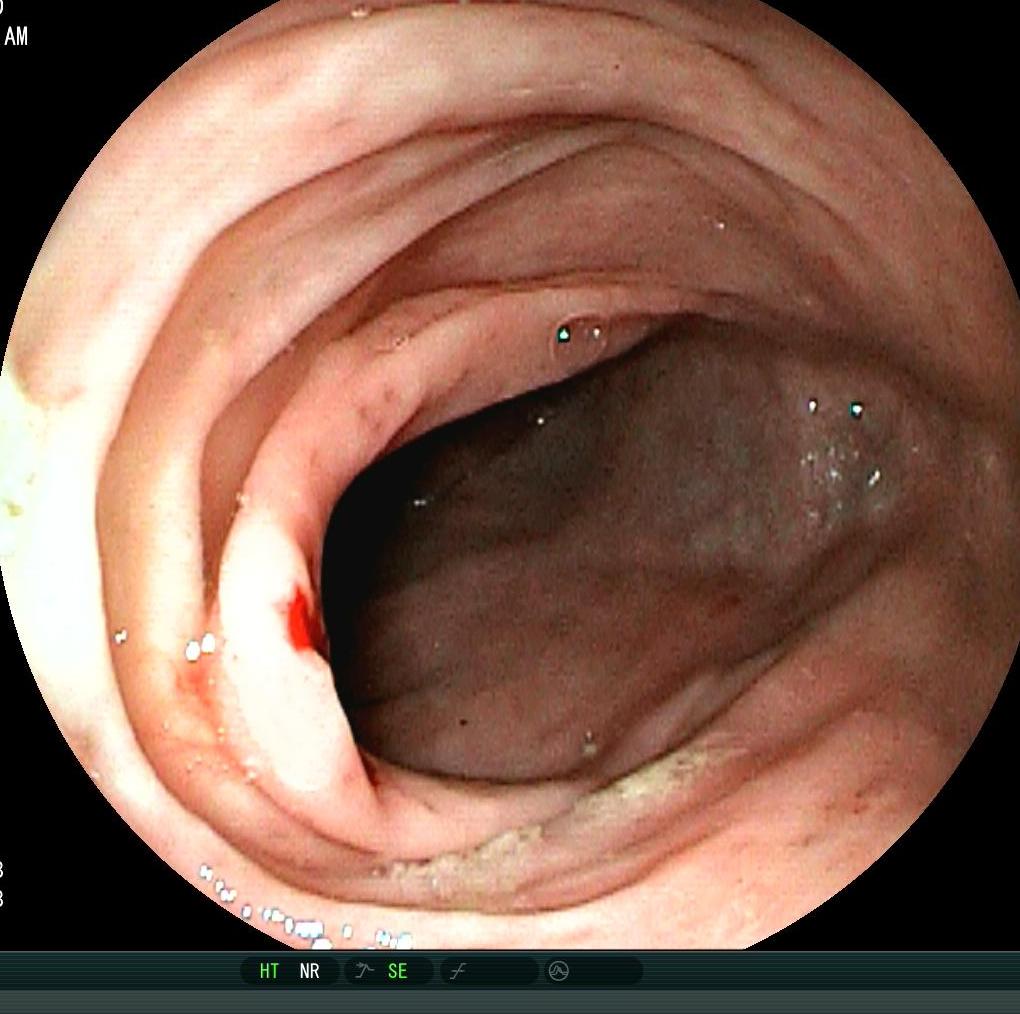Click the green HT indicator
Image resolution: width=1020 pixels, height=1014 pixels.
[269, 971]
